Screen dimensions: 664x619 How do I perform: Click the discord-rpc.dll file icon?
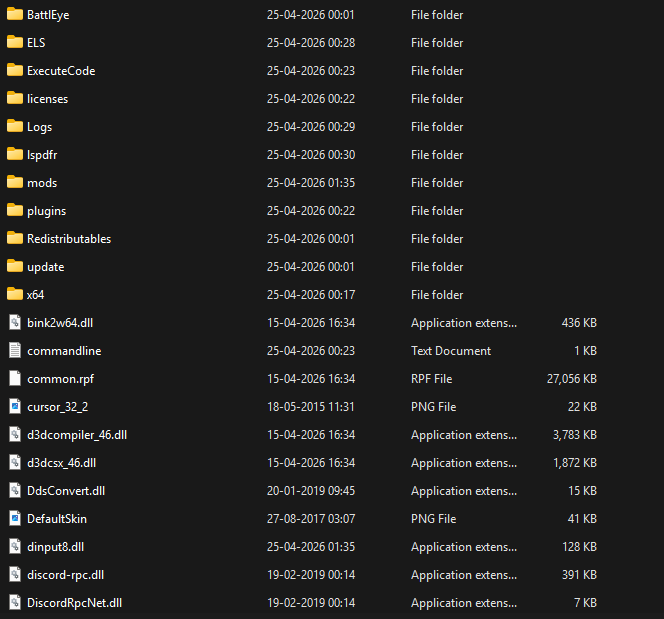[14, 575]
